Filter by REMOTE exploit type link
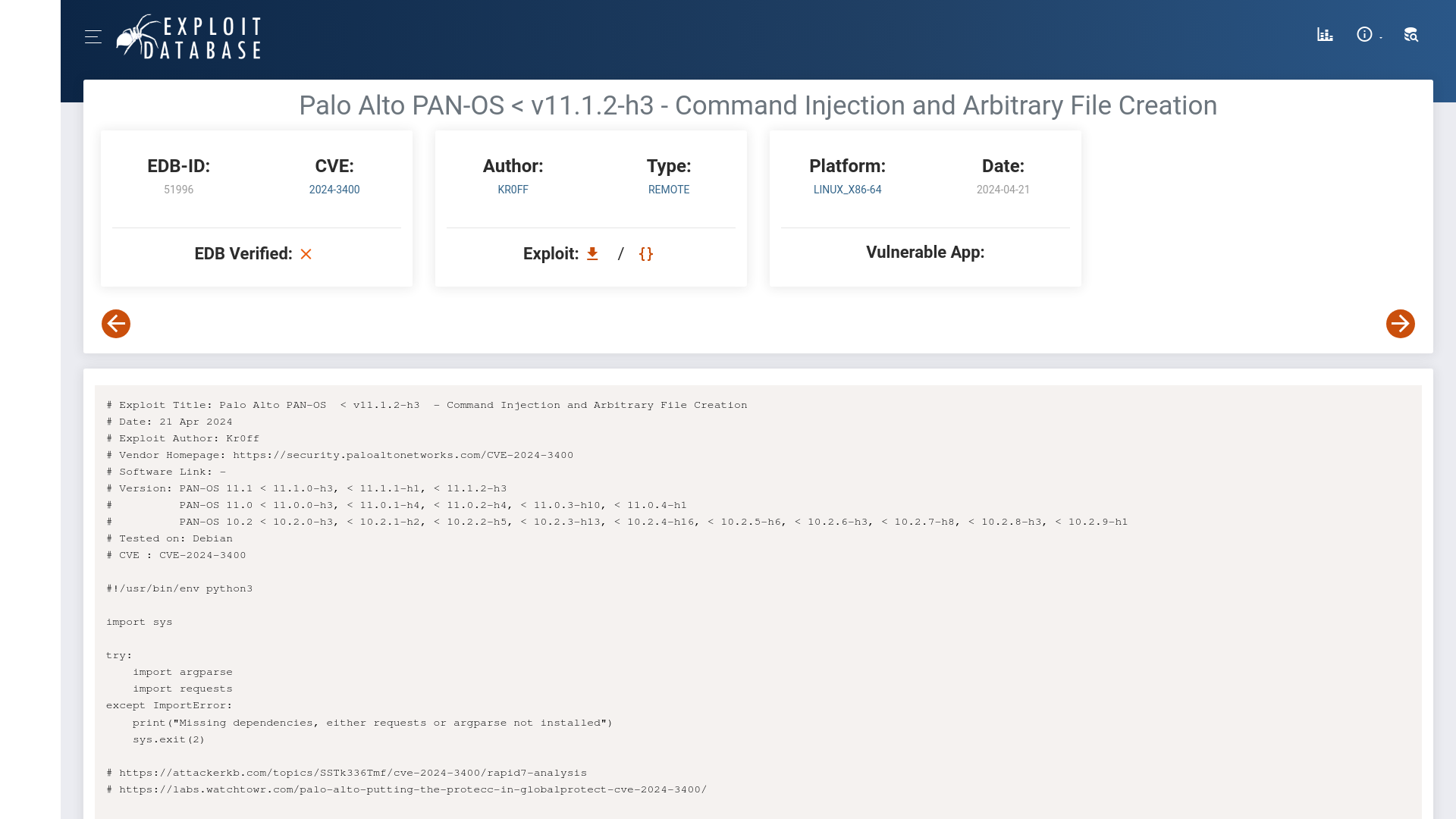 pyautogui.click(x=669, y=190)
